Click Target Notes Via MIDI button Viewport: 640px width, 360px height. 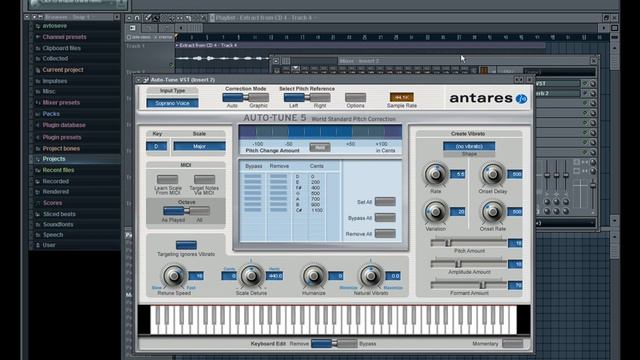[x=204, y=180]
